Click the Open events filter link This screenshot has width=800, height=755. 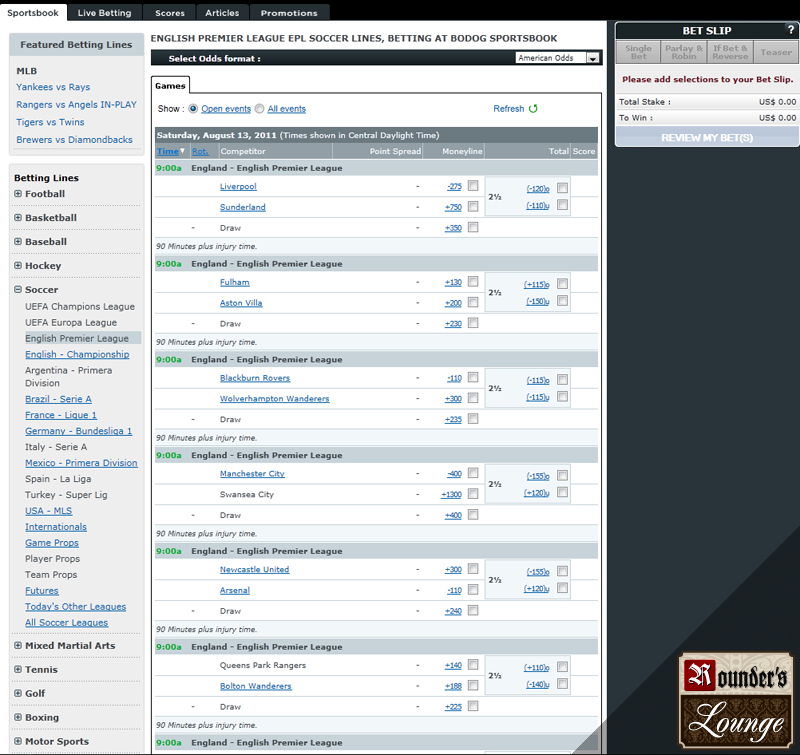[x=226, y=109]
